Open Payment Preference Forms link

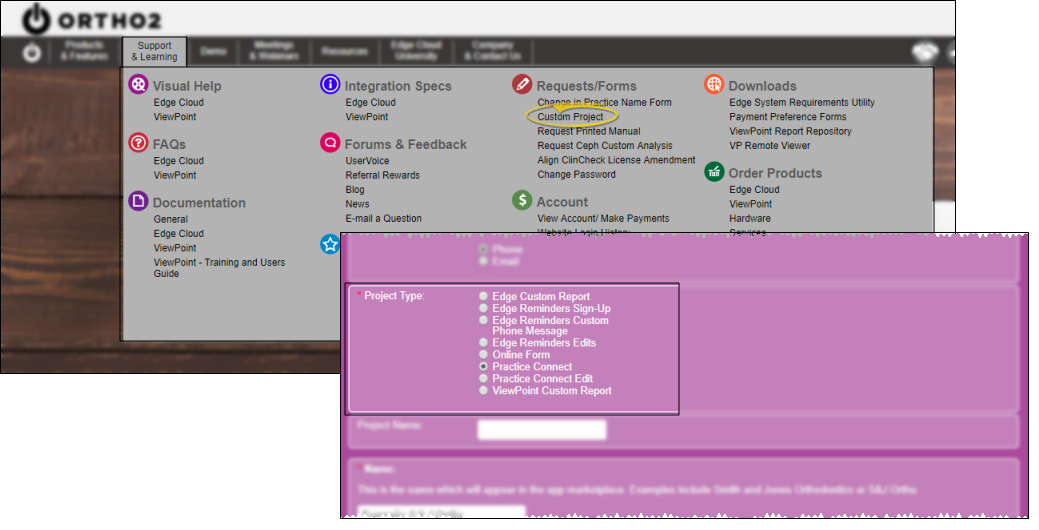[788, 117]
